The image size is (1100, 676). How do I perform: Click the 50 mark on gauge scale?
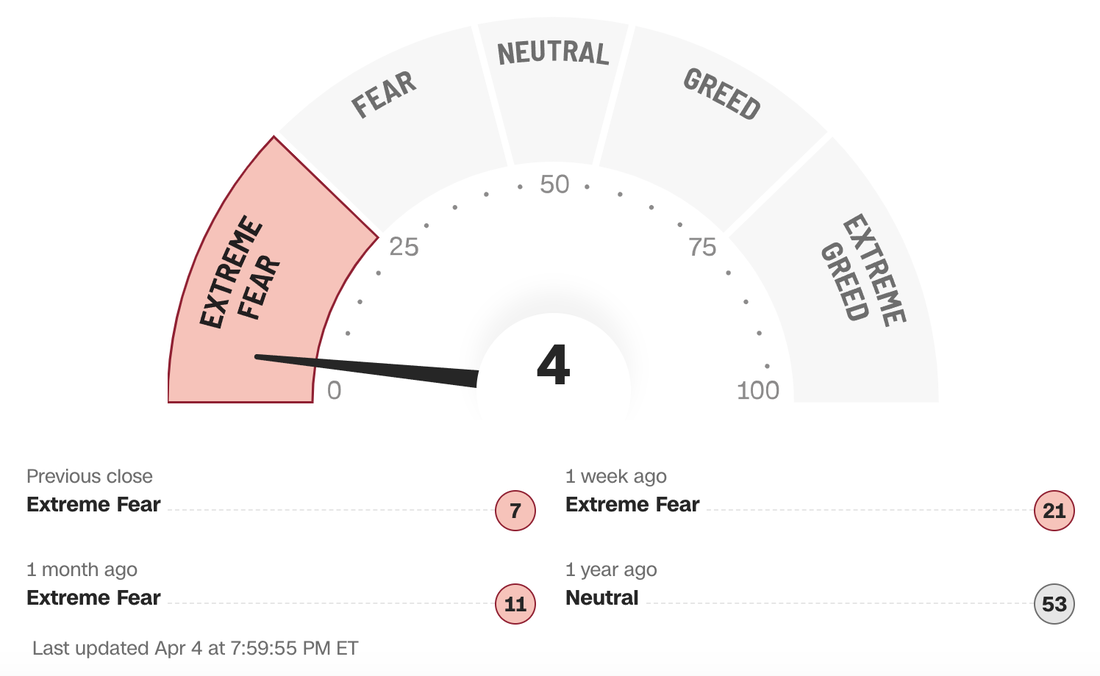point(554,184)
